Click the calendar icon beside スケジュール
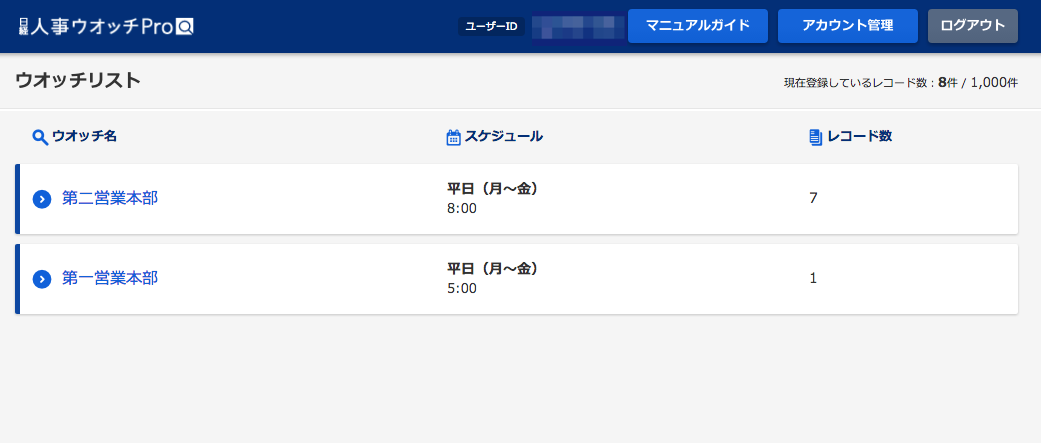The image size is (1041, 443). (x=453, y=137)
